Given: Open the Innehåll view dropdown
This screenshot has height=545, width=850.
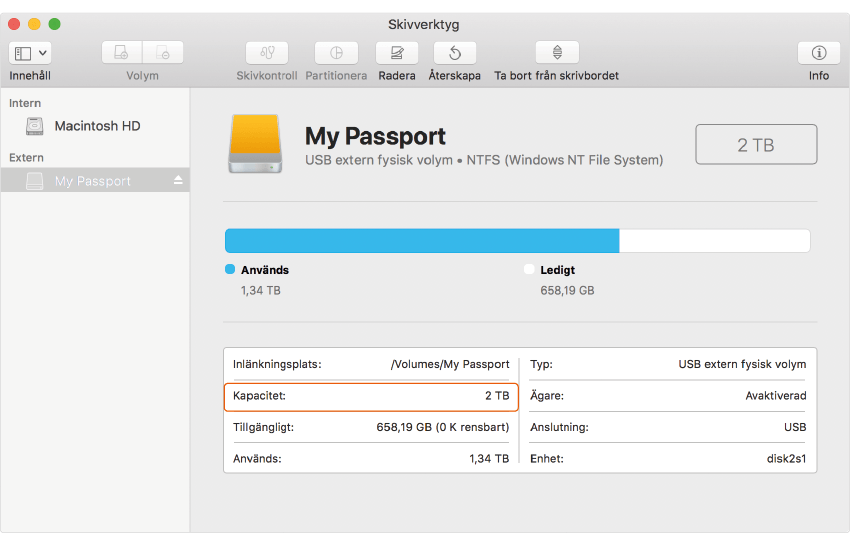Looking at the screenshot, I should [30, 53].
